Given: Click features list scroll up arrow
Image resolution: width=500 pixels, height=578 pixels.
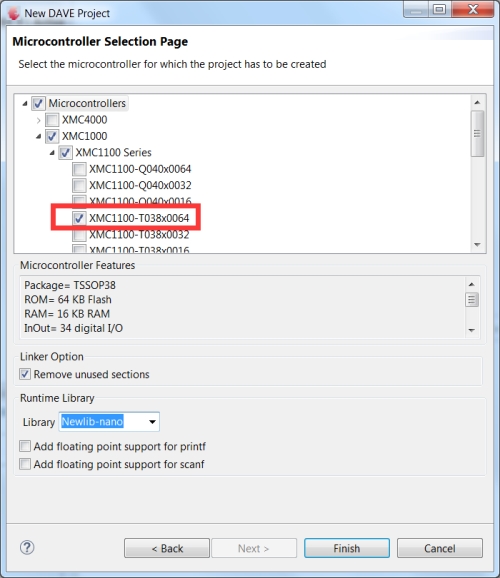Looking at the screenshot, I should point(472,284).
